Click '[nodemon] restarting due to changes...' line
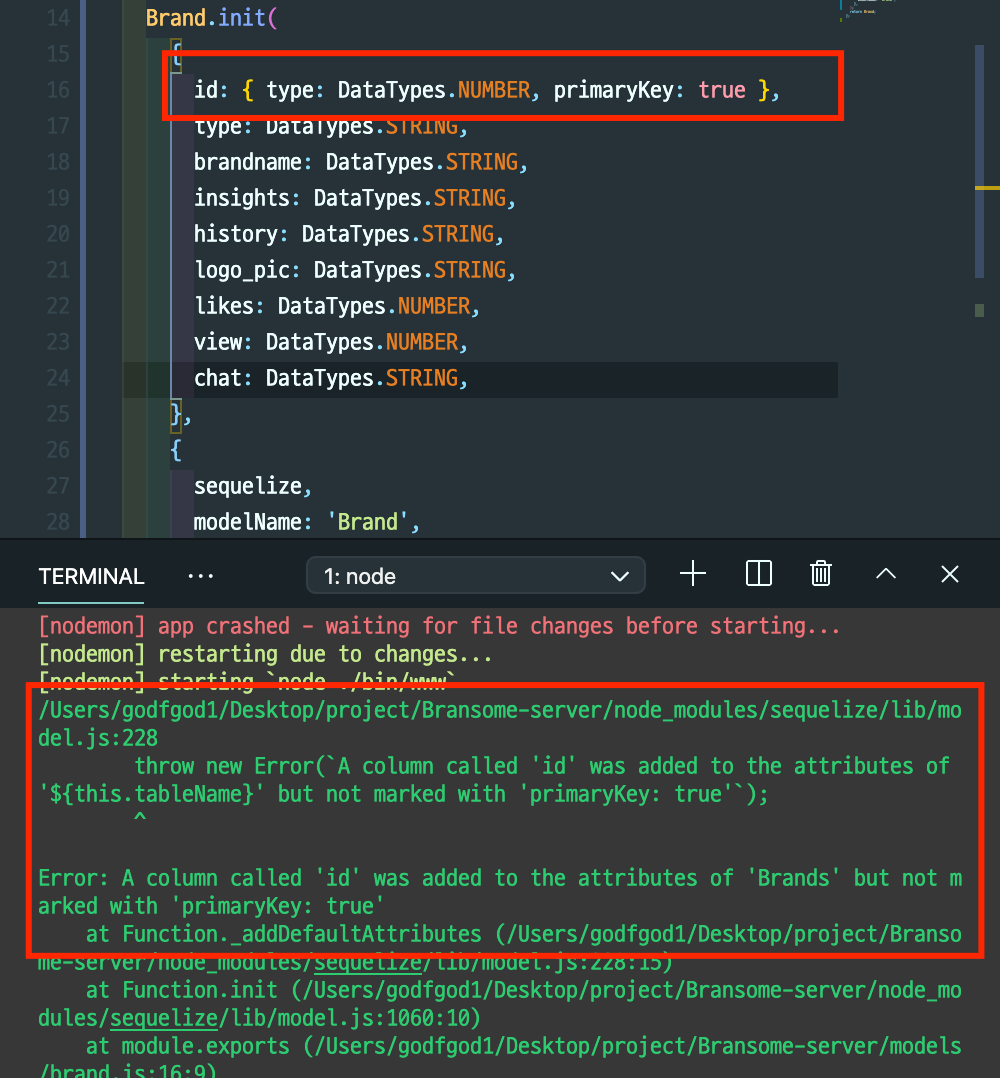Screen dimensions: 1000x1078 265,654
